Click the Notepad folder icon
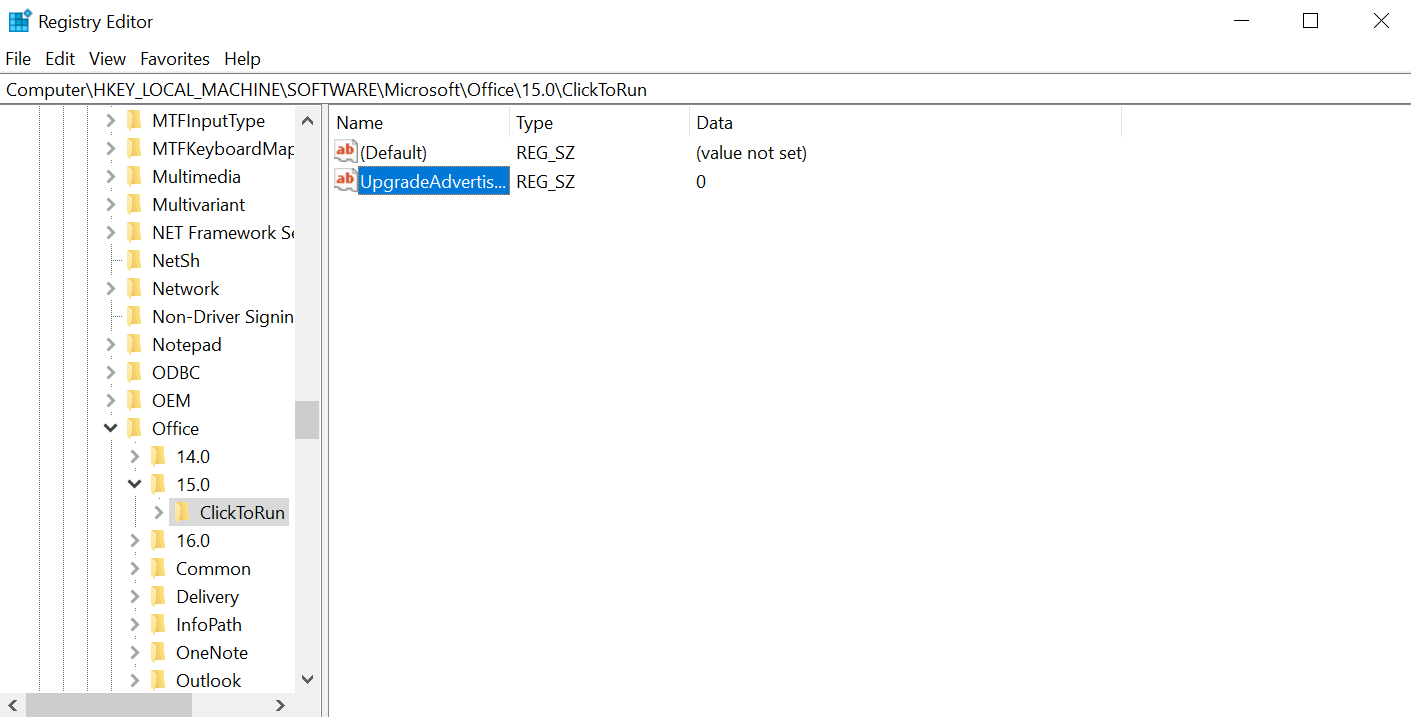1411x717 pixels. coord(134,345)
